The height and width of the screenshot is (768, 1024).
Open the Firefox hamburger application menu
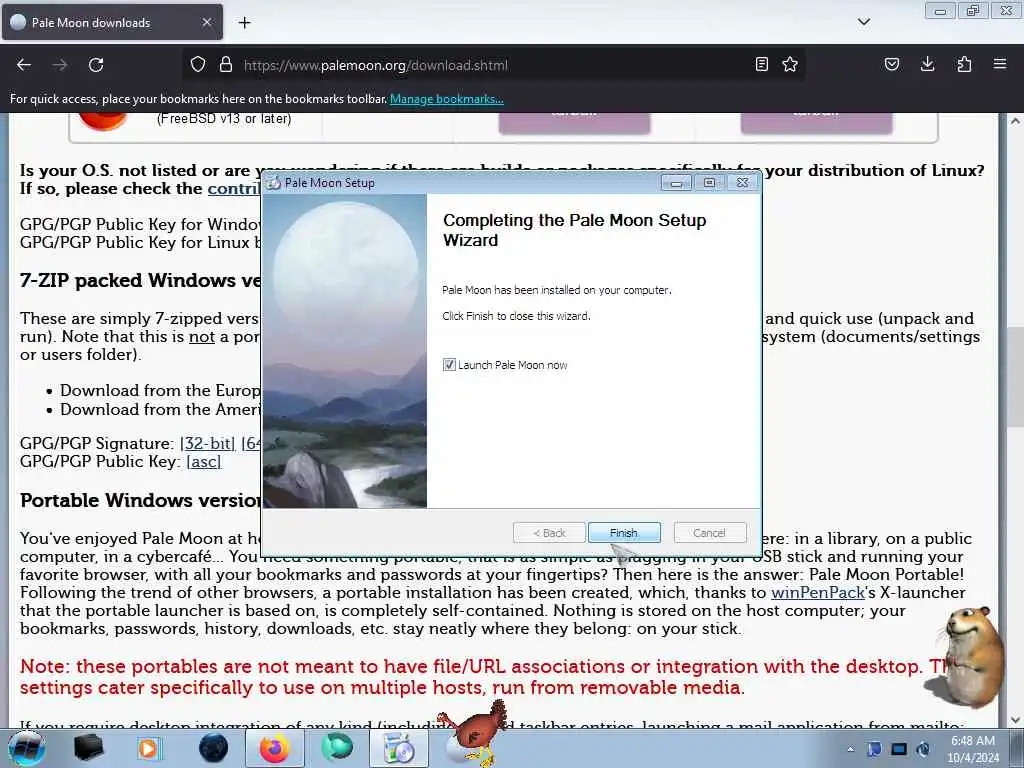coord(1000,65)
